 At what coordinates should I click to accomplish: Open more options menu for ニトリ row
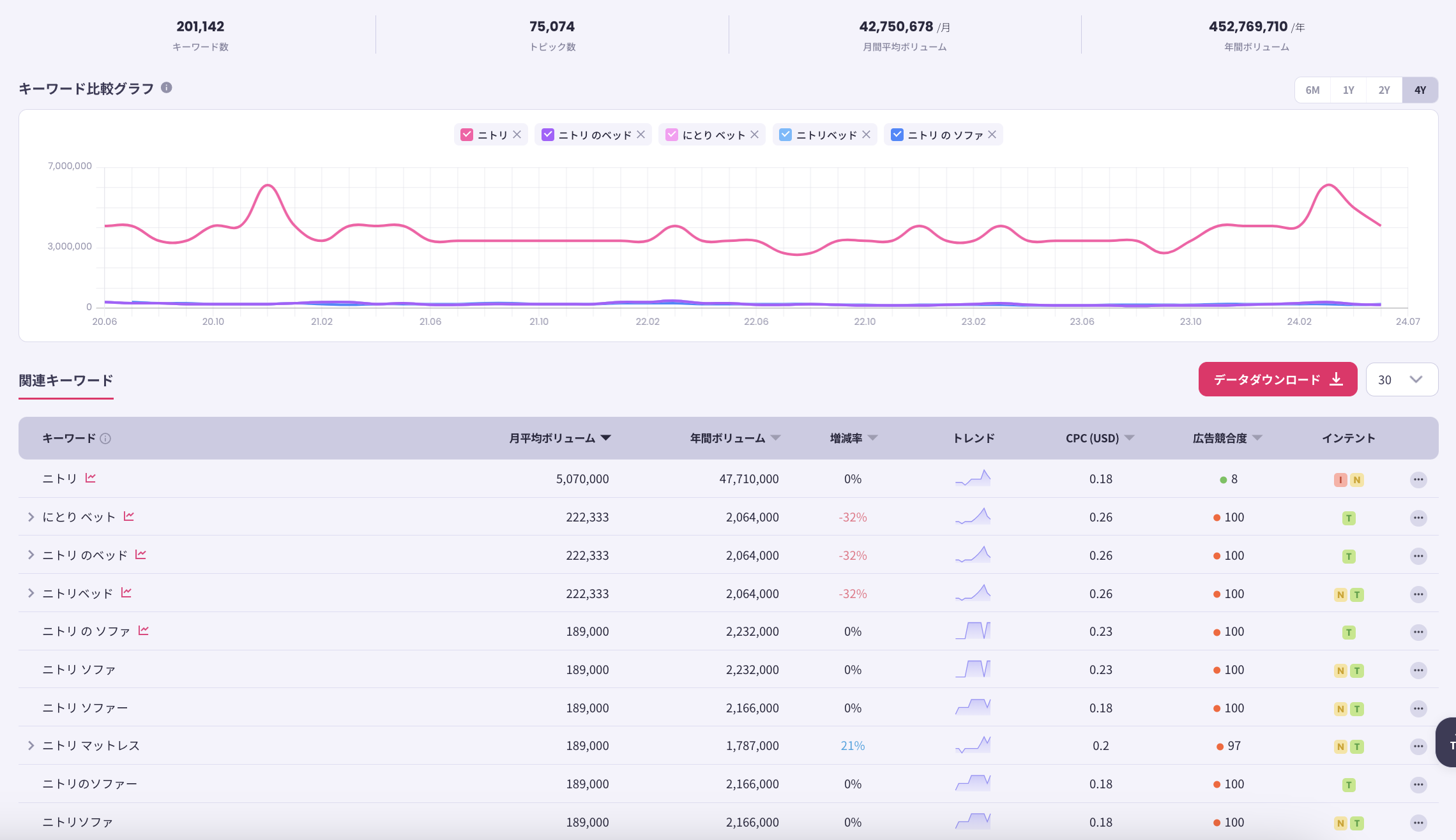coord(1418,479)
